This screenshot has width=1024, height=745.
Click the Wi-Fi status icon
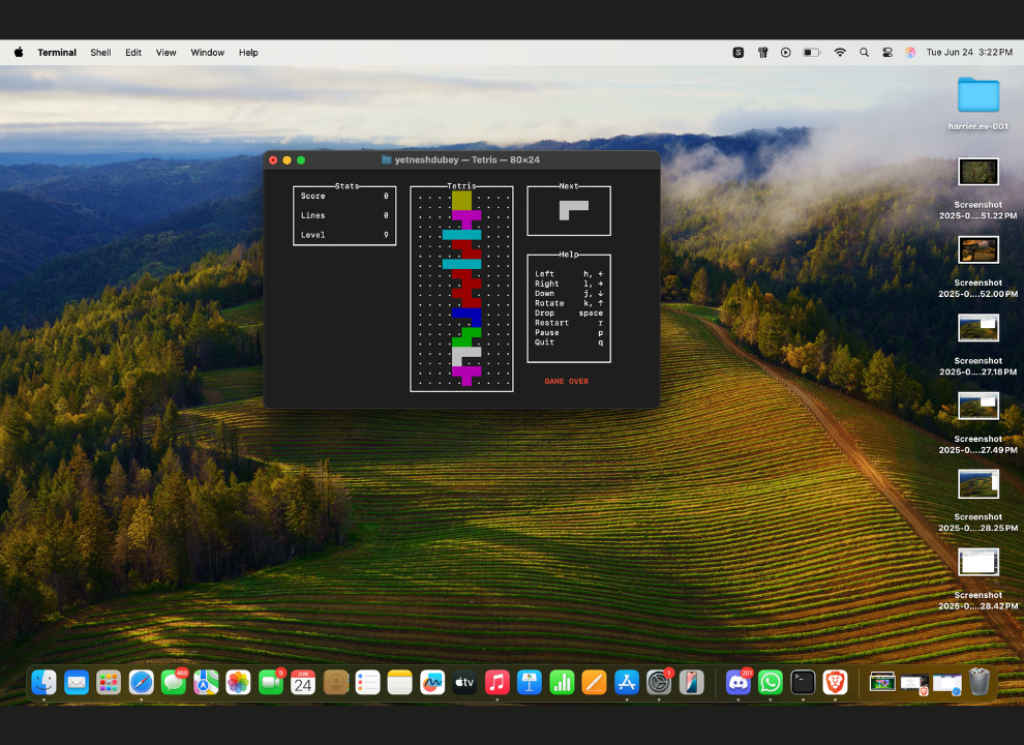(x=840, y=52)
